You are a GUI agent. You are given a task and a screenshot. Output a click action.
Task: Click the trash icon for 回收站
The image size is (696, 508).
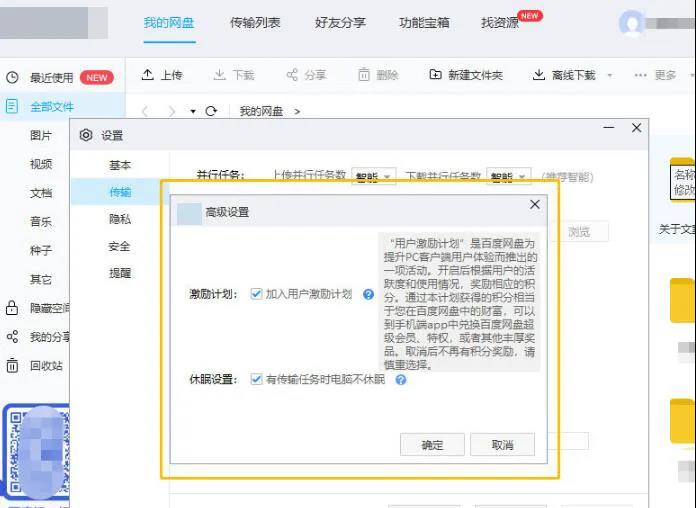point(12,365)
